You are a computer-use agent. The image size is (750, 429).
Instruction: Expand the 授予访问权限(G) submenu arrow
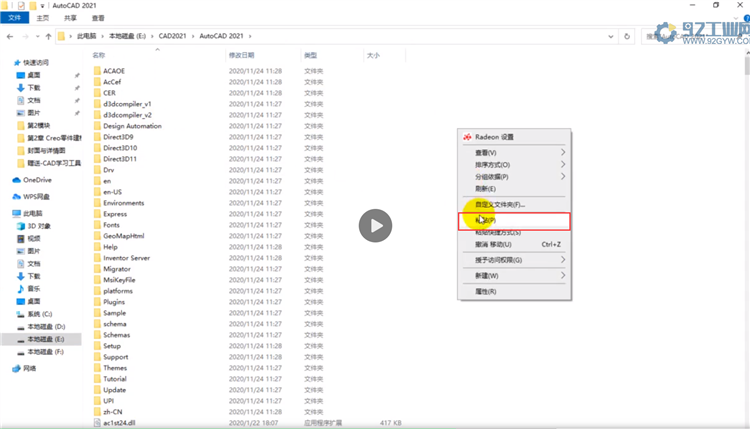(562, 260)
